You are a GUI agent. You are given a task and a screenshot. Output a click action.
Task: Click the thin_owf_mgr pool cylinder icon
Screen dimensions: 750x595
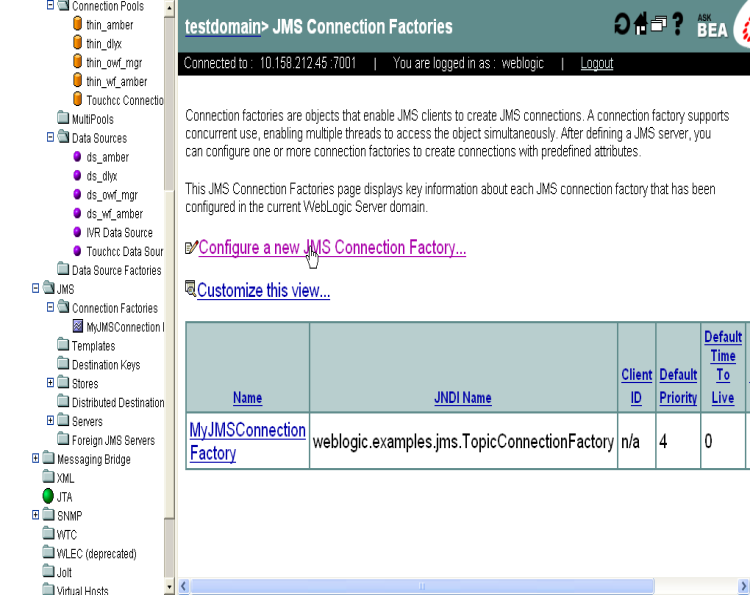click(x=77, y=61)
